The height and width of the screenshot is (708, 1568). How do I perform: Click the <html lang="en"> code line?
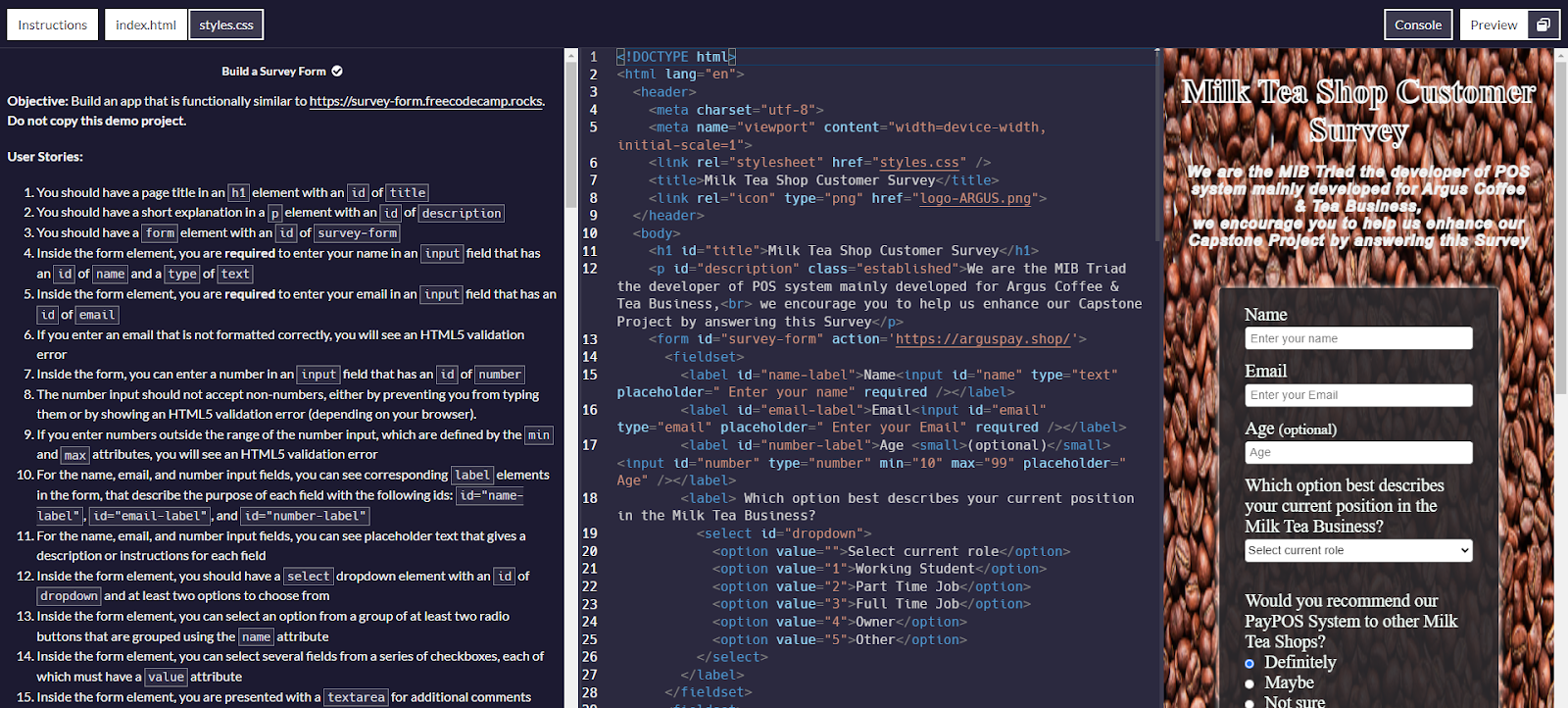[x=680, y=75]
